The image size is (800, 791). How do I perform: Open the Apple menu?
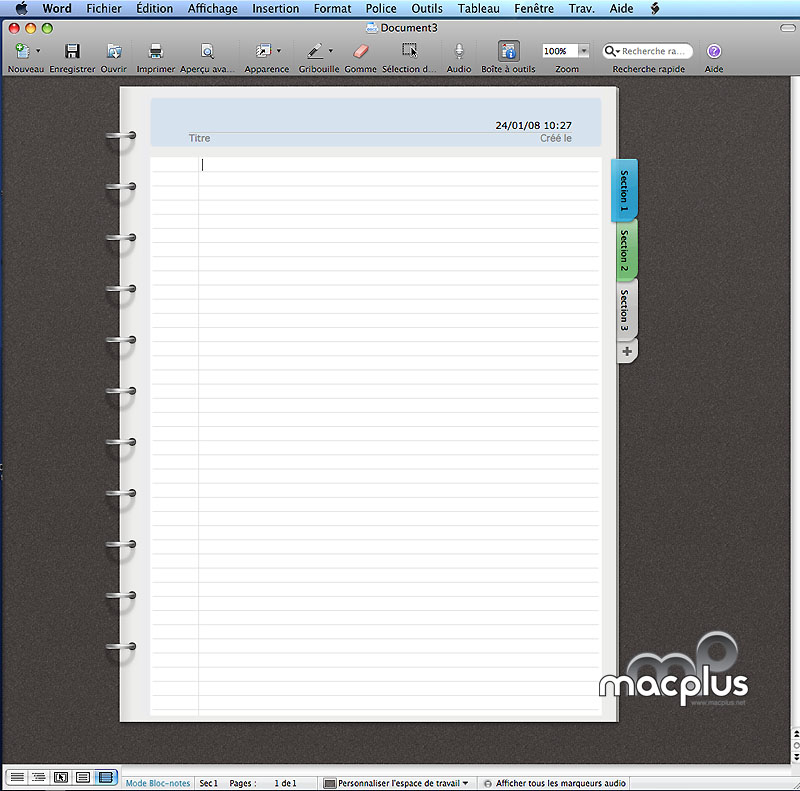(21, 8)
